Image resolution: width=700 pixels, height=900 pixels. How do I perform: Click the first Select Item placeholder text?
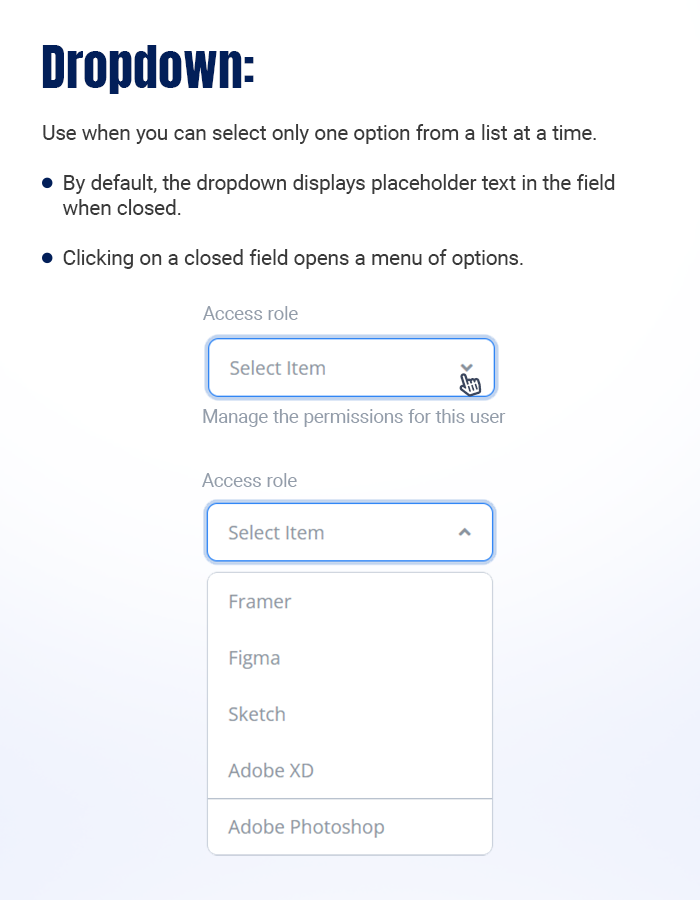pos(275,367)
